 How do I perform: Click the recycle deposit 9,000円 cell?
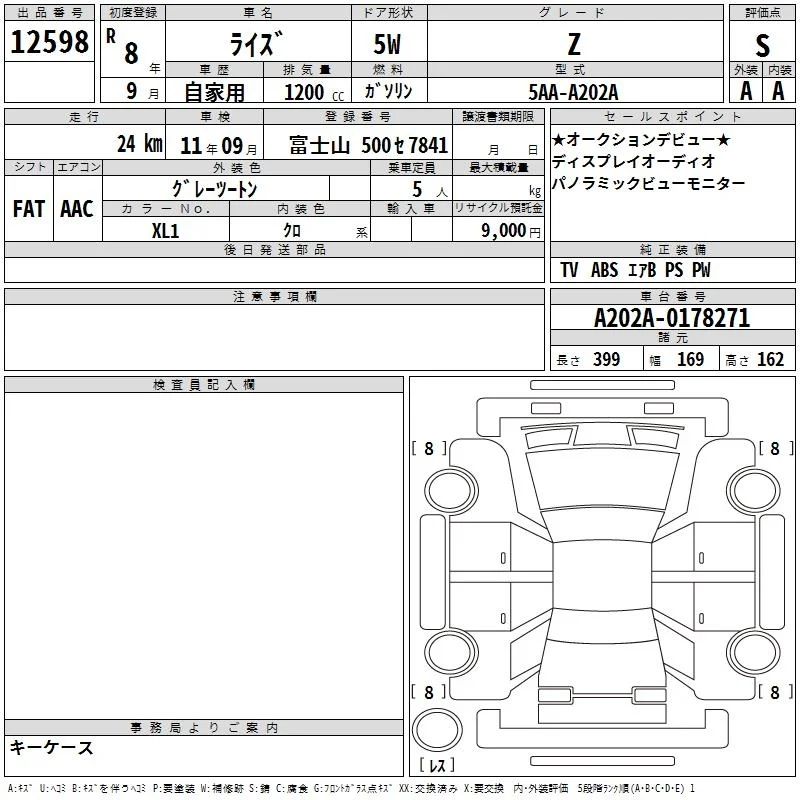click(x=498, y=230)
